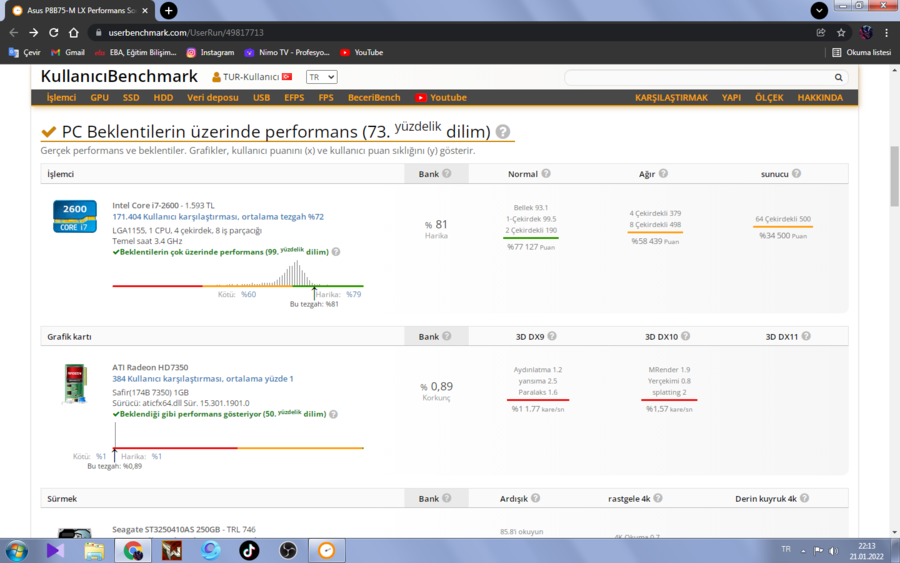Open browser home page icon
Image resolution: width=900 pixels, height=563 pixels.
tap(73, 33)
